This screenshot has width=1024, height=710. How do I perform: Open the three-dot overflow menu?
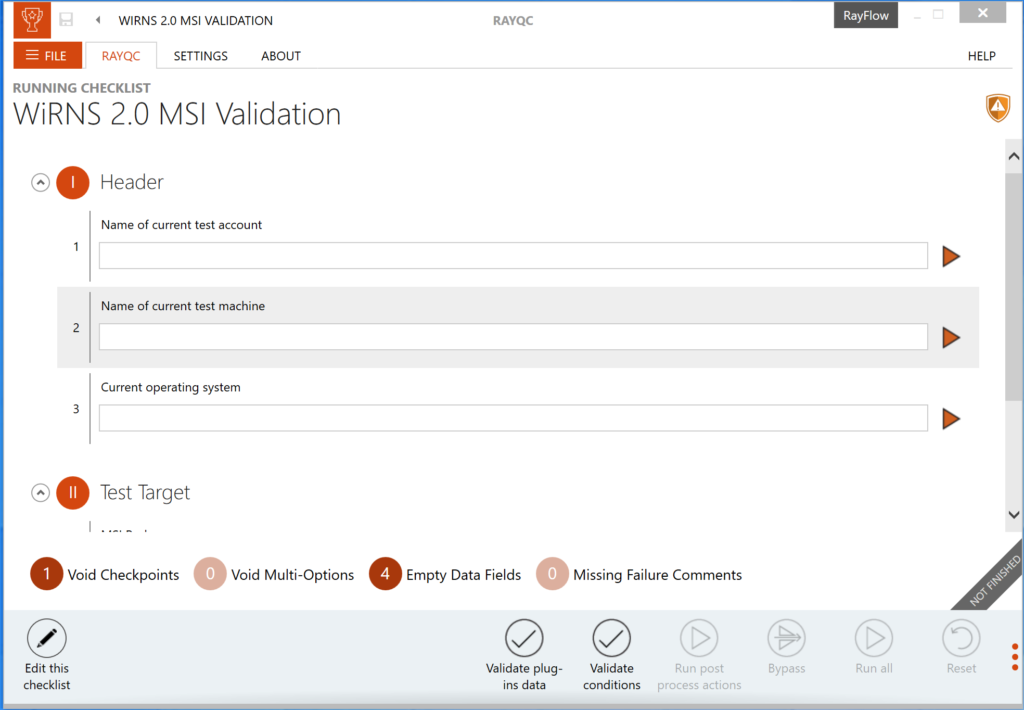coord(1014,656)
